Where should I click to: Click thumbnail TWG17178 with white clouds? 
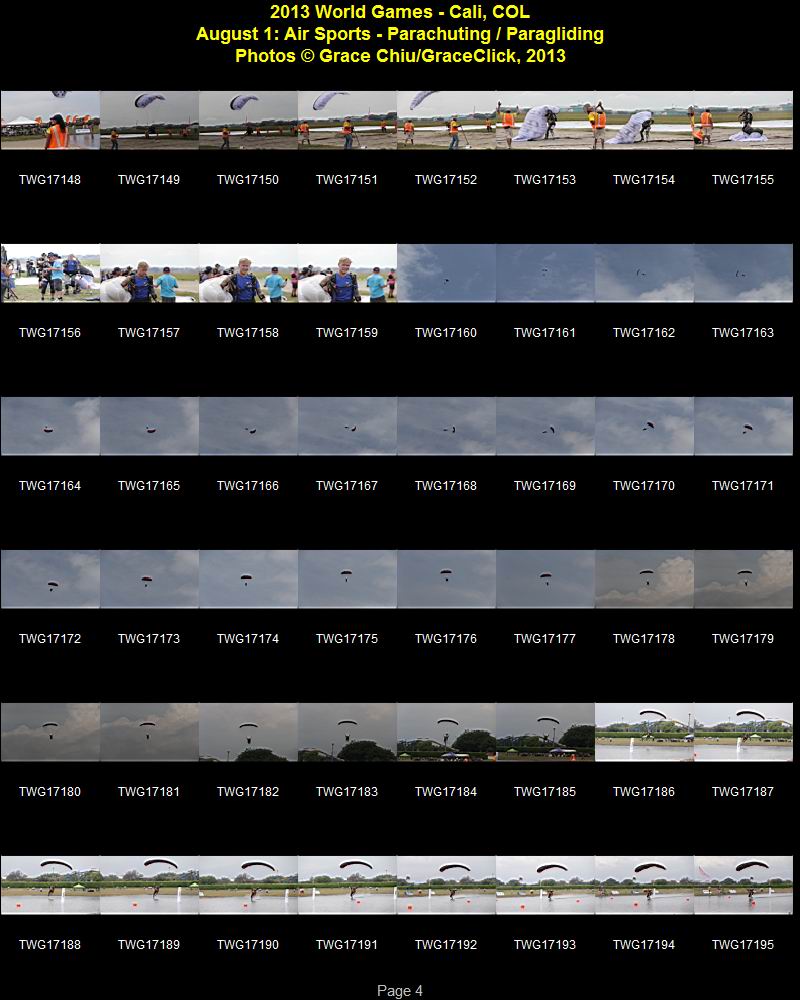pos(644,579)
